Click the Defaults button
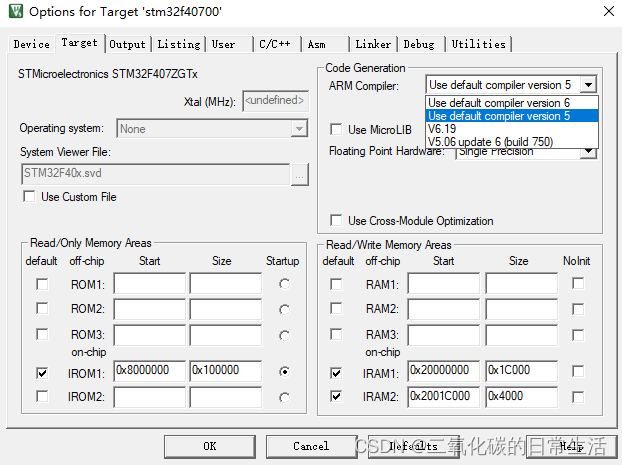622x465 pixels. [x=414, y=446]
